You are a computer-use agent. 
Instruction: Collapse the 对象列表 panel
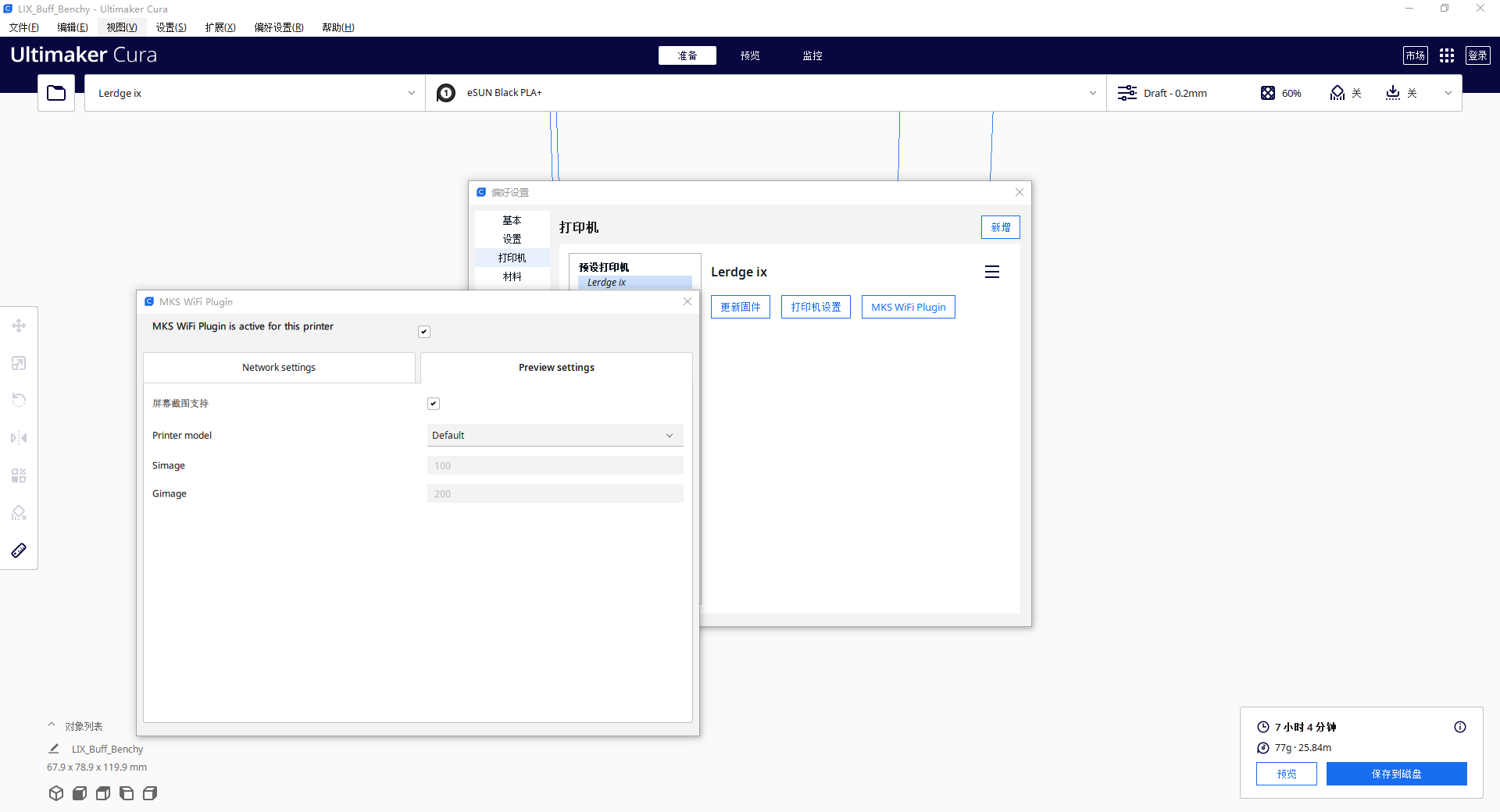[52, 725]
